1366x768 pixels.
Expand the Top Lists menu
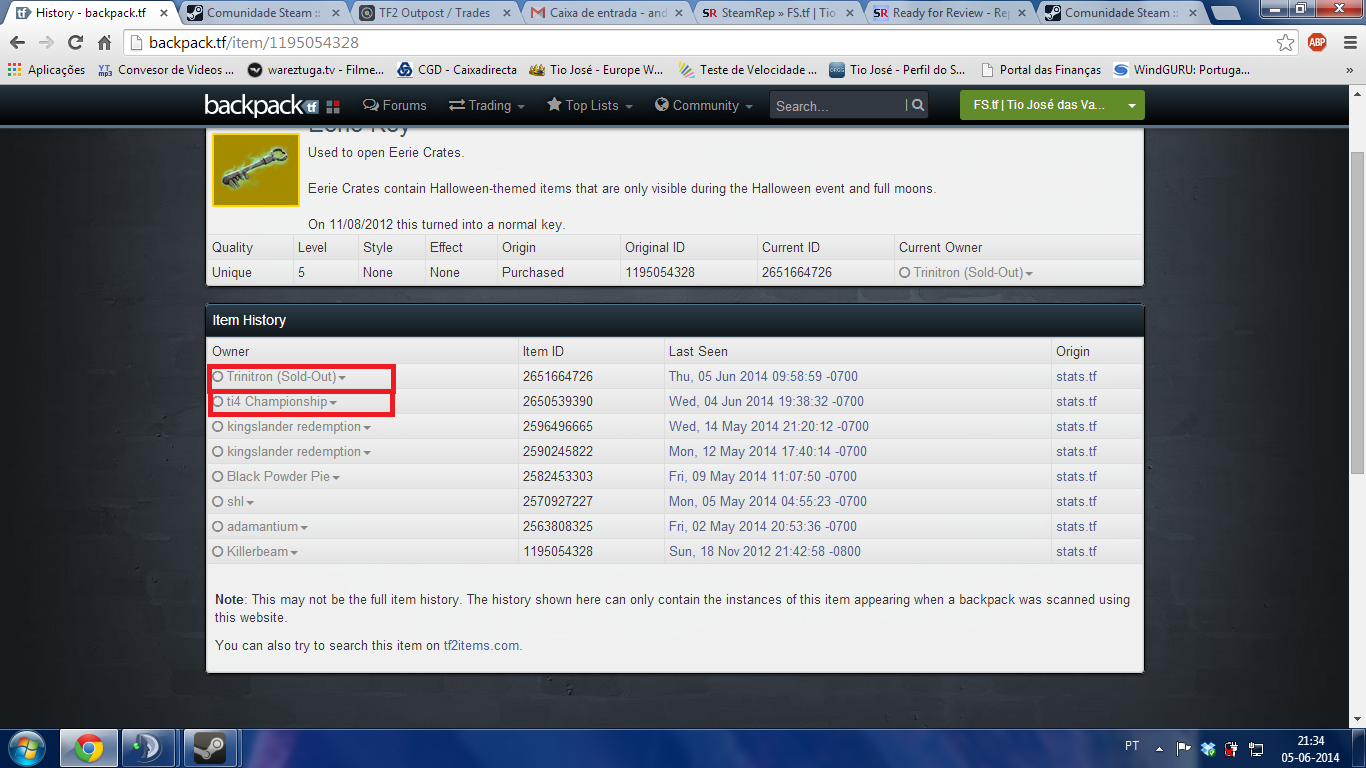[590, 105]
